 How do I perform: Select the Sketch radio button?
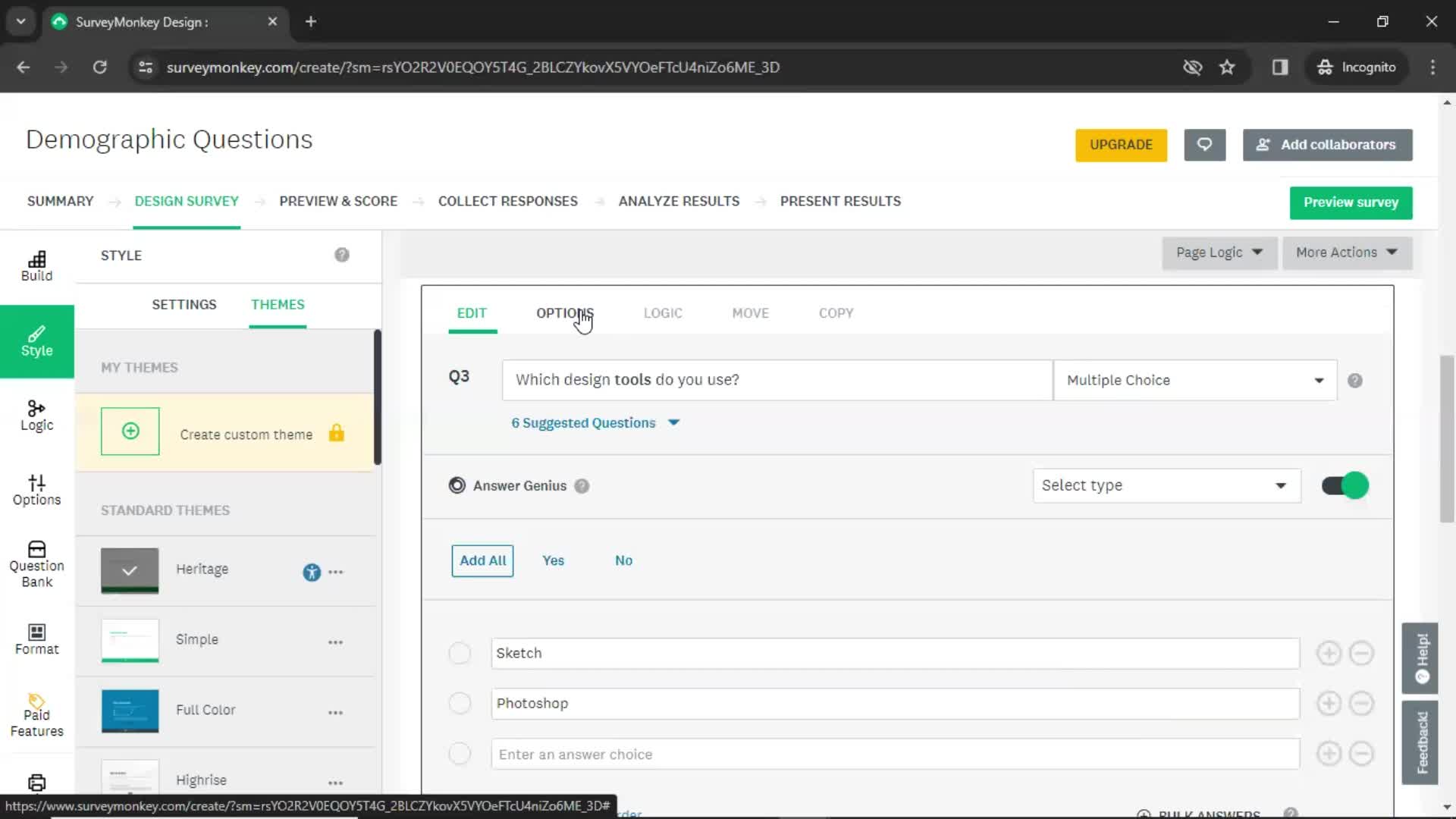460,653
